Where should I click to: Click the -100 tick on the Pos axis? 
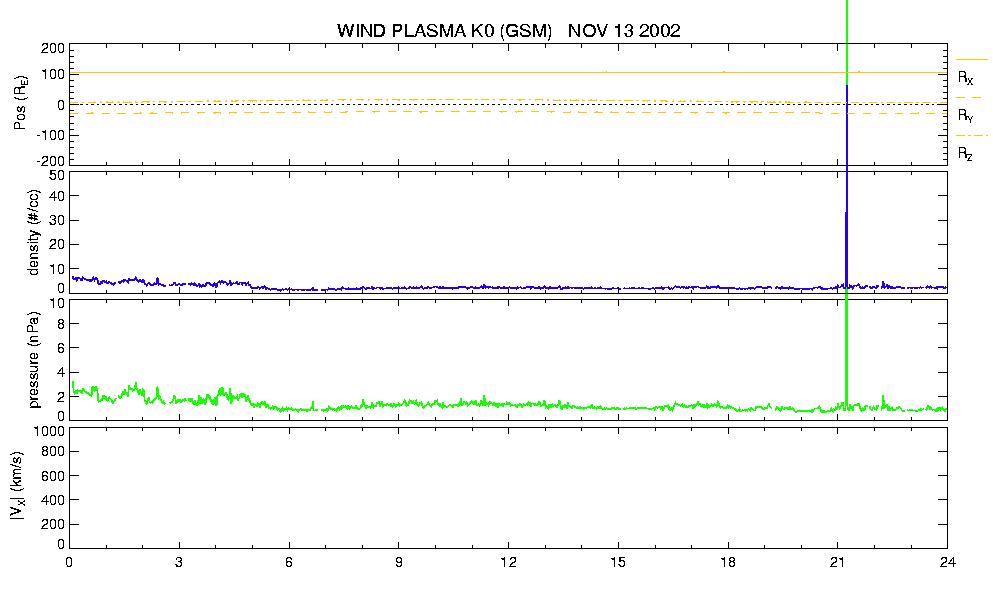[50, 135]
